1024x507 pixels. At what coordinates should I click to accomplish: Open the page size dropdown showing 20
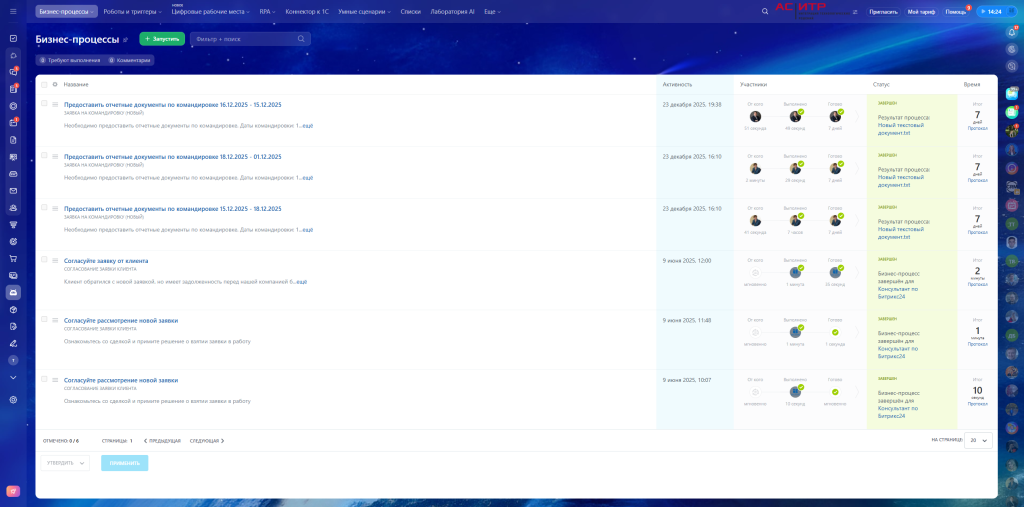978,440
